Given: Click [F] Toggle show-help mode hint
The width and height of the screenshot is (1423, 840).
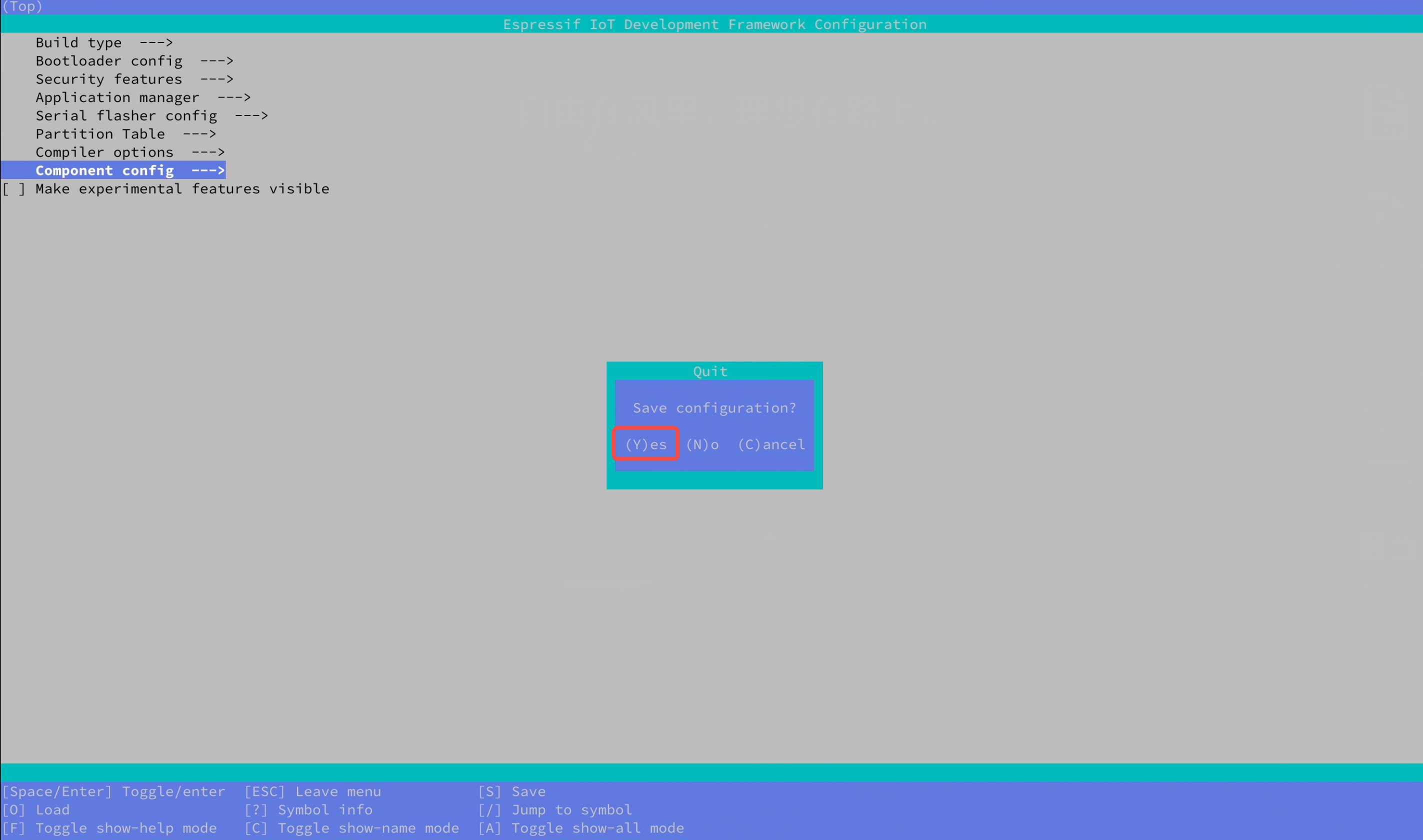Looking at the screenshot, I should [x=109, y=828].
